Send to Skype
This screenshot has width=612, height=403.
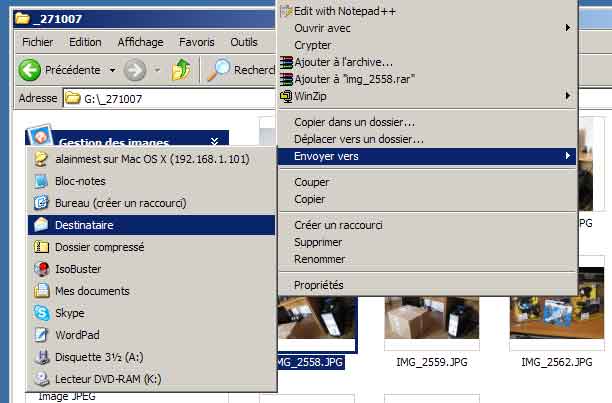[x=151, y=313]
